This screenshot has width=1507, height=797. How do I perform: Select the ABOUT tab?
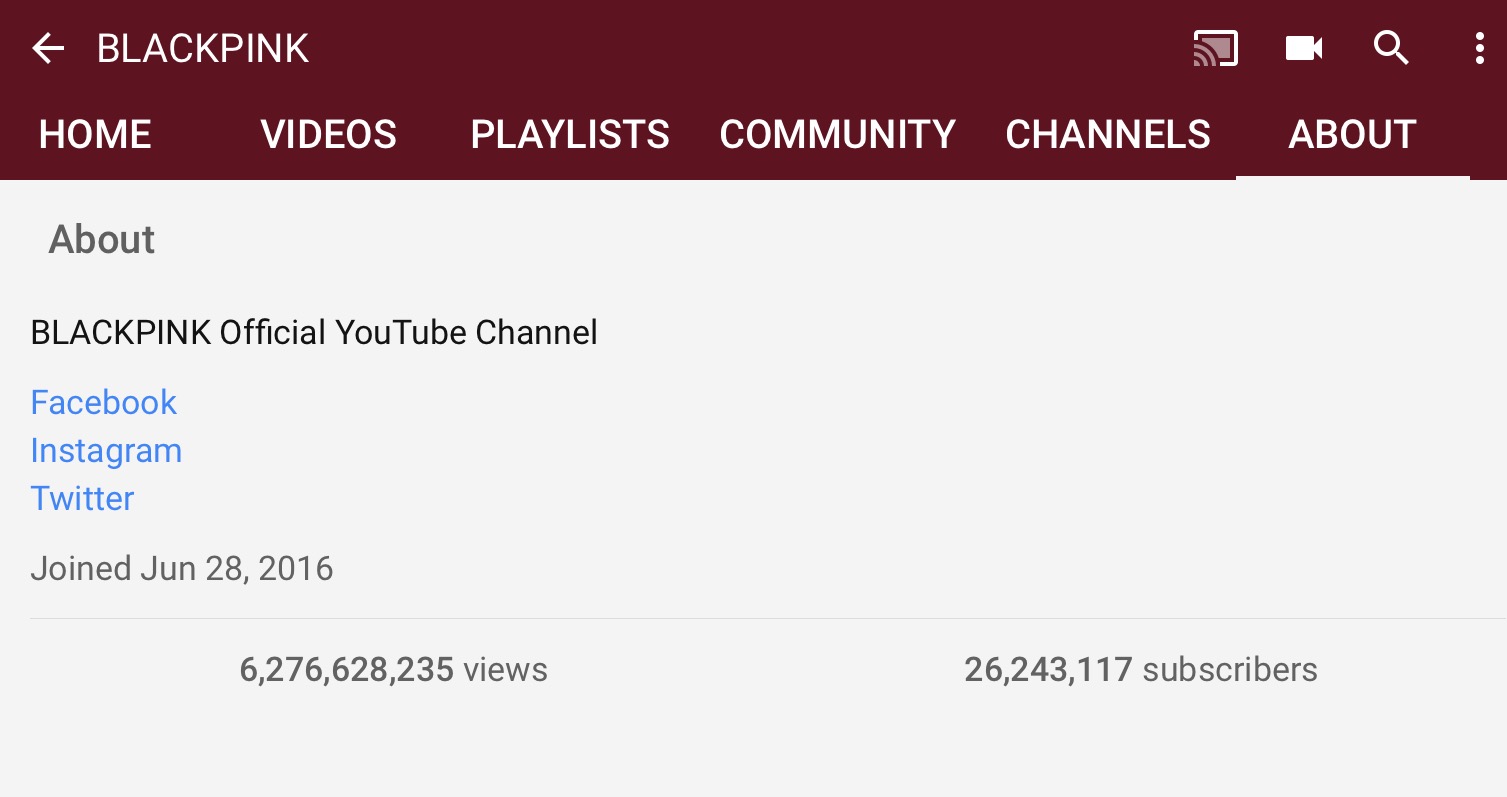coord(1352,135)
